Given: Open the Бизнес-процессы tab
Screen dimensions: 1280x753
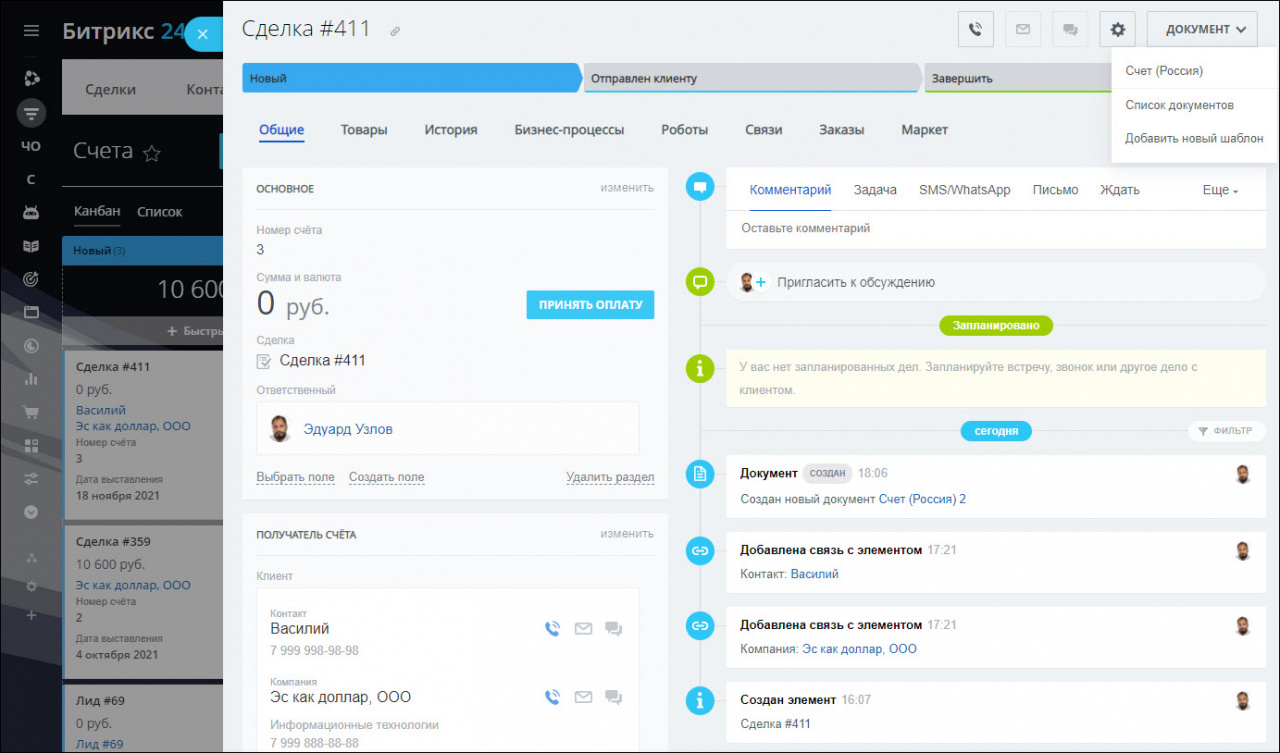Looking at the screenshot, I should click(x=569, y=130).
